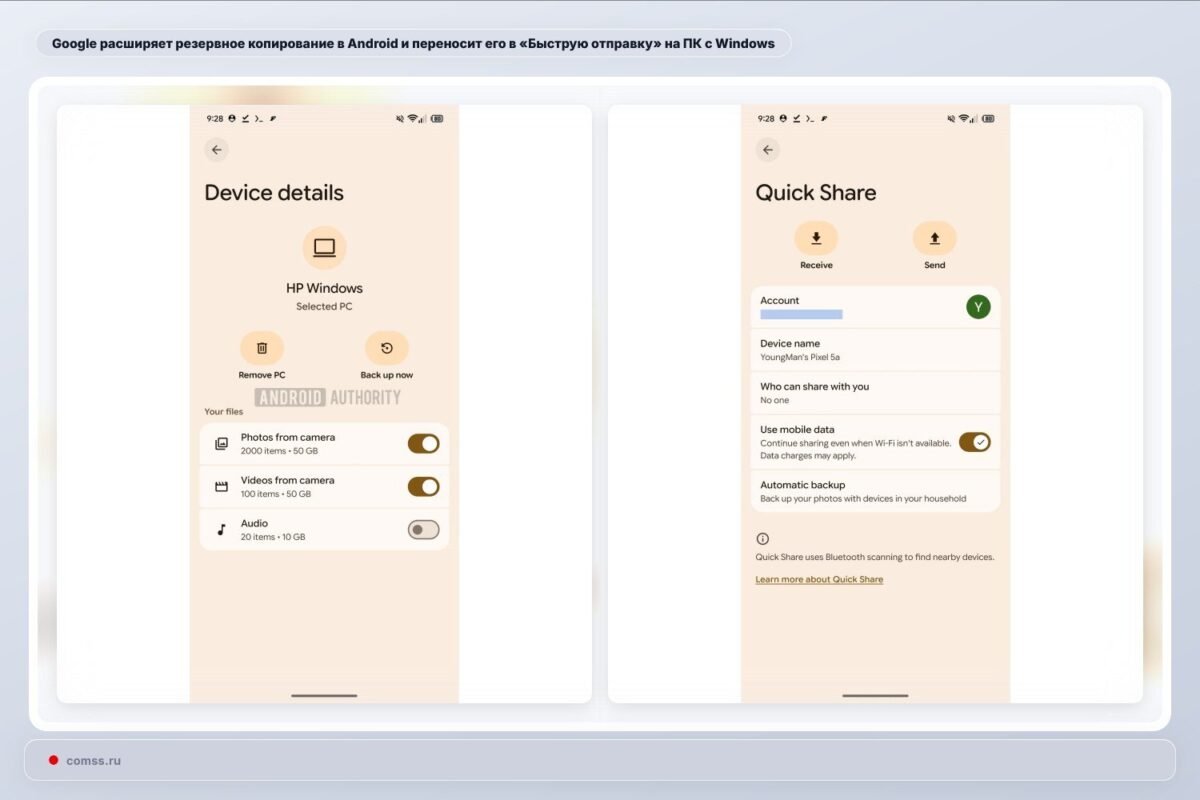1200x800 pixels.
Task: Click the Receive label
Action: 816,265
